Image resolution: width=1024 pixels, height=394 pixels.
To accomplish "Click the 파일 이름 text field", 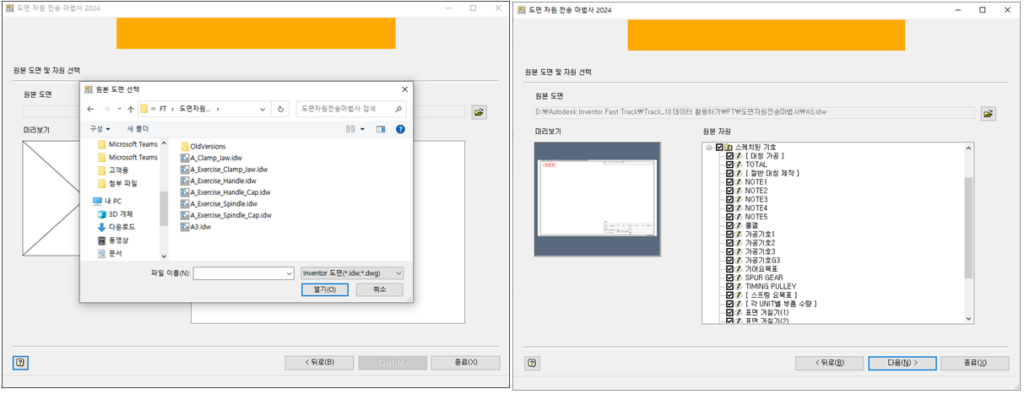I will click(238, 273).
